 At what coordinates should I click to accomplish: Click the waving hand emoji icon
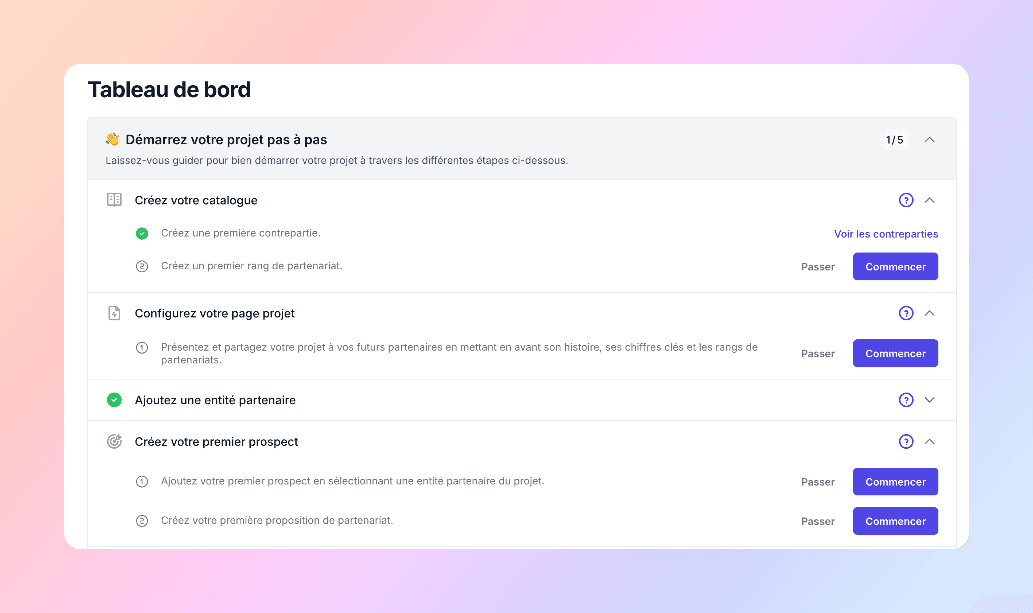[113, 139]
